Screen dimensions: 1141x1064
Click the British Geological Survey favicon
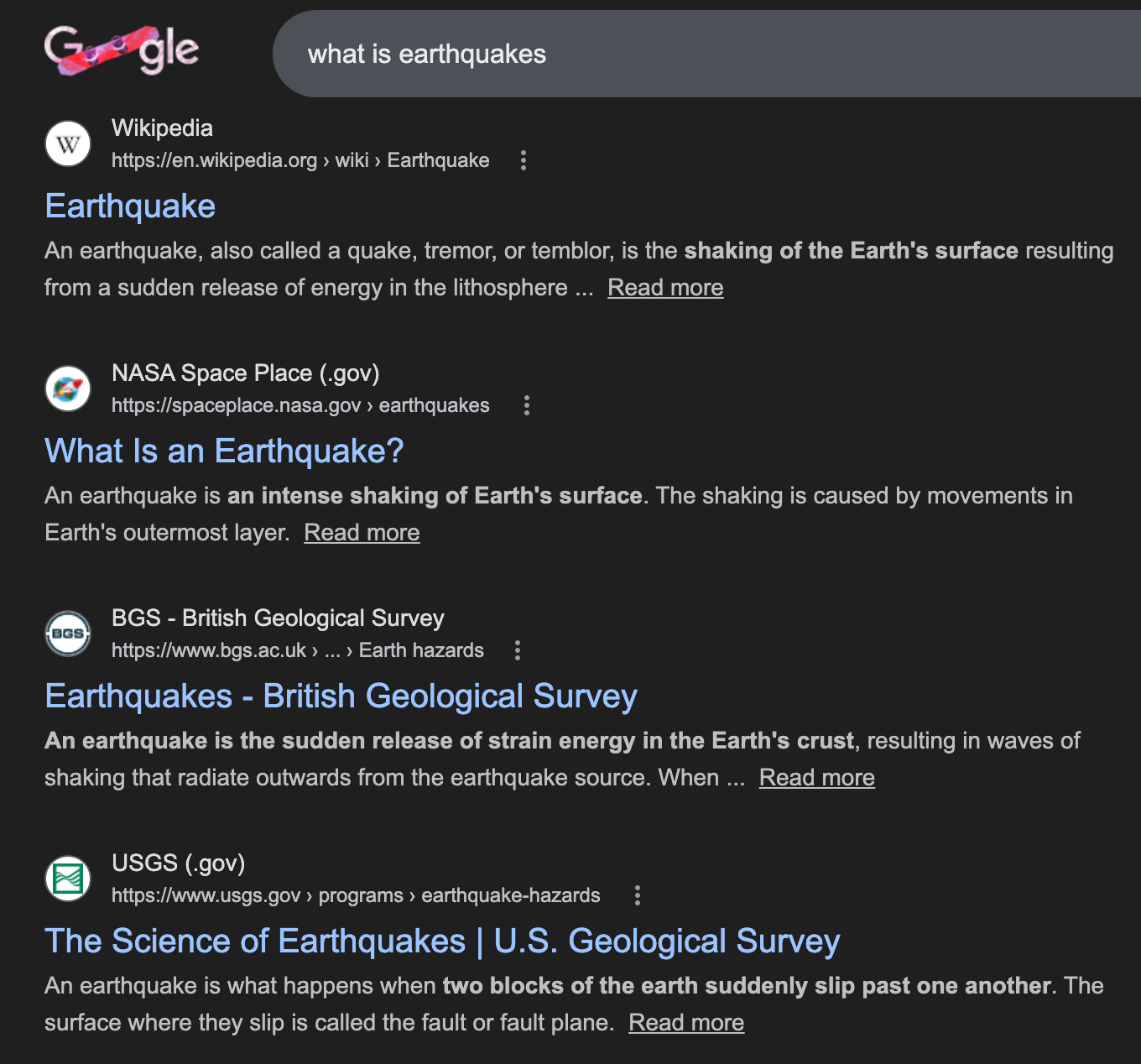click(x=68, y=634)
